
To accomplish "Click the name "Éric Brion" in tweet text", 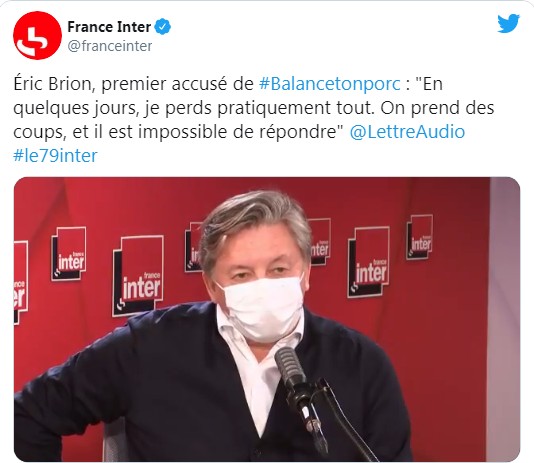I will [x=54, y=84].
